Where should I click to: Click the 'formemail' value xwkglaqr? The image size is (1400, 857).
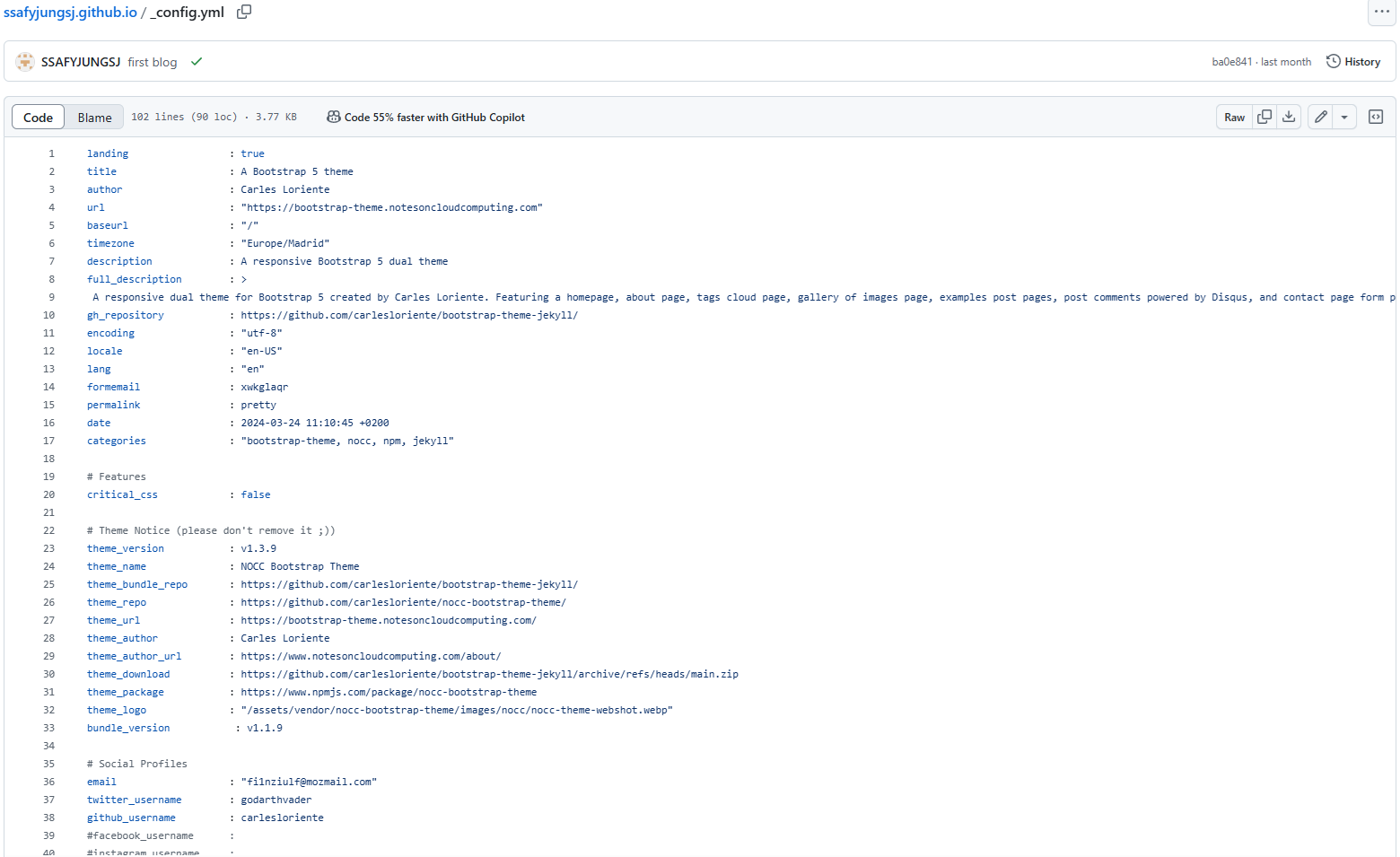pos(265,387)
